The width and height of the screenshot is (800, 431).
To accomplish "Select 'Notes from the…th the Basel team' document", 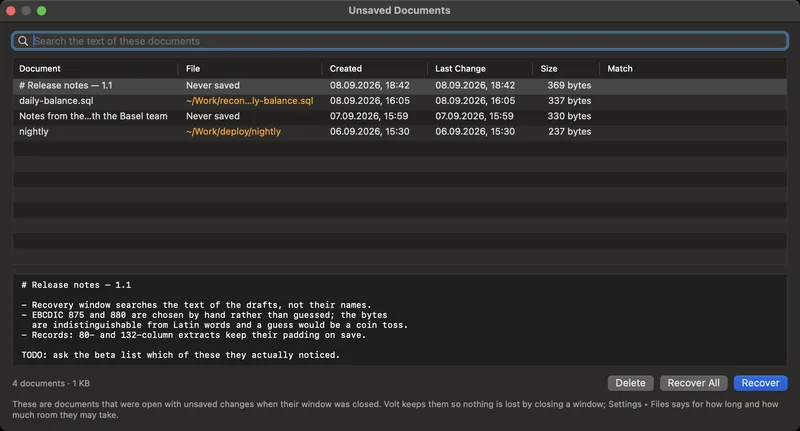I will [x=399, y=116].
